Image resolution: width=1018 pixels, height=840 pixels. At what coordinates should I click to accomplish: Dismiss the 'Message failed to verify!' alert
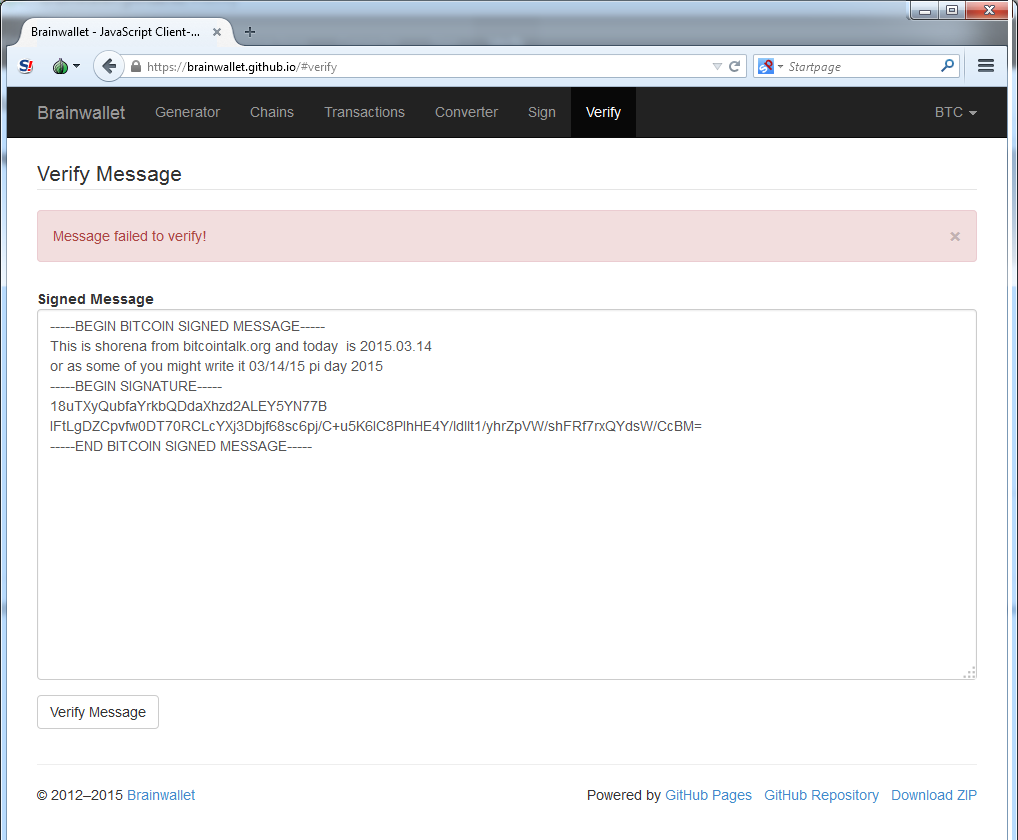(954, 236)
